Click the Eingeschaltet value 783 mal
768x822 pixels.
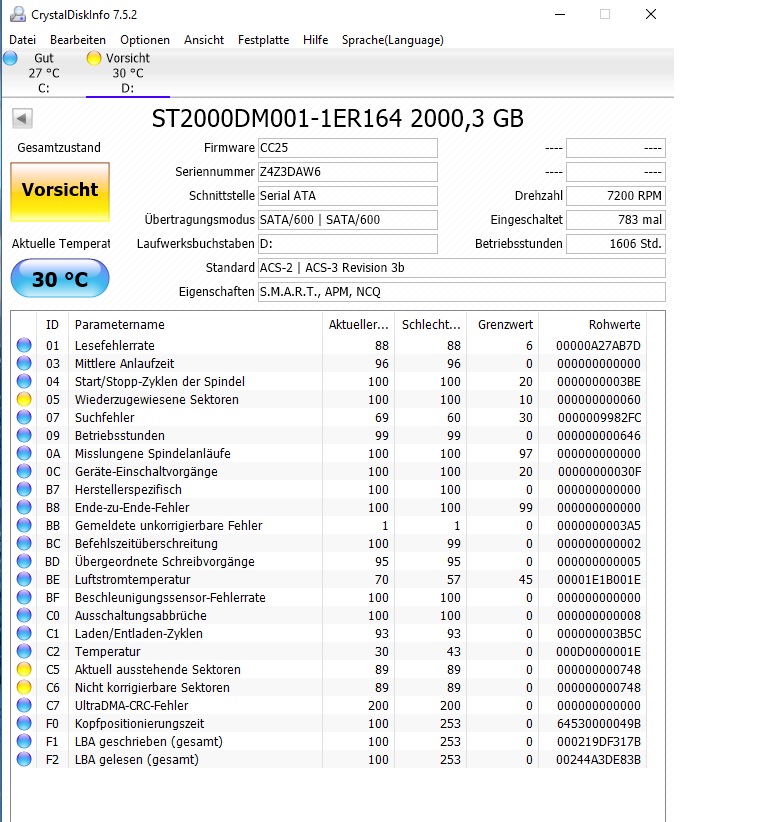(x=616, y=220)
